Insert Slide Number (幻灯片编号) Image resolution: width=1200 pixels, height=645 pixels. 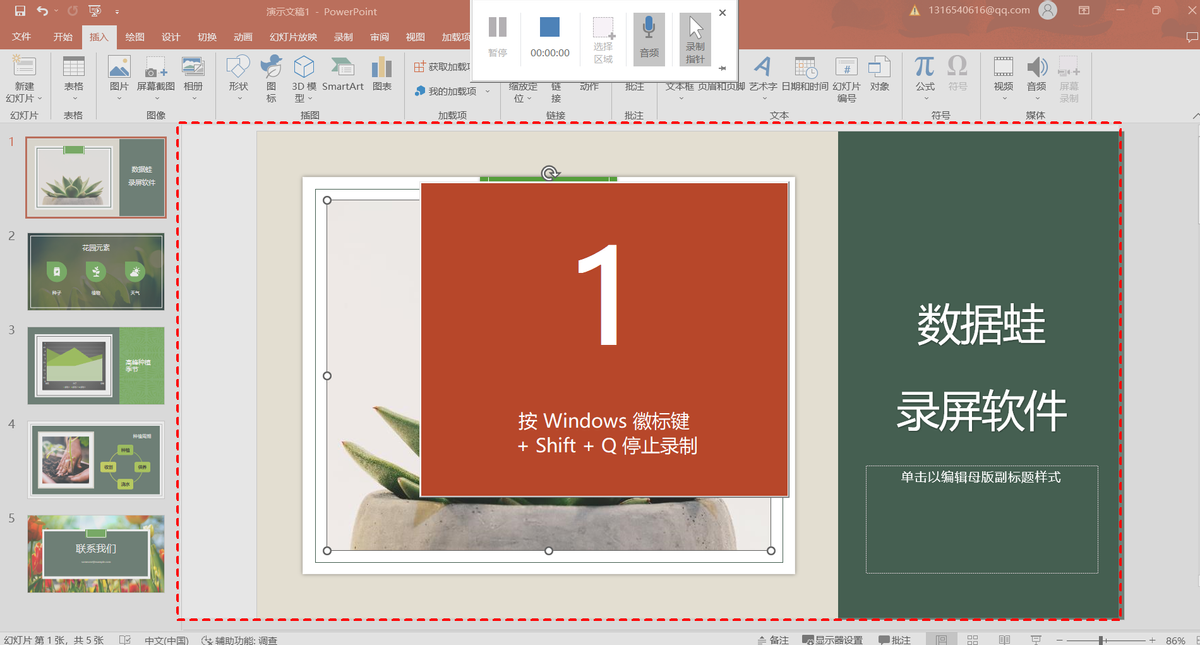[847, 79]
